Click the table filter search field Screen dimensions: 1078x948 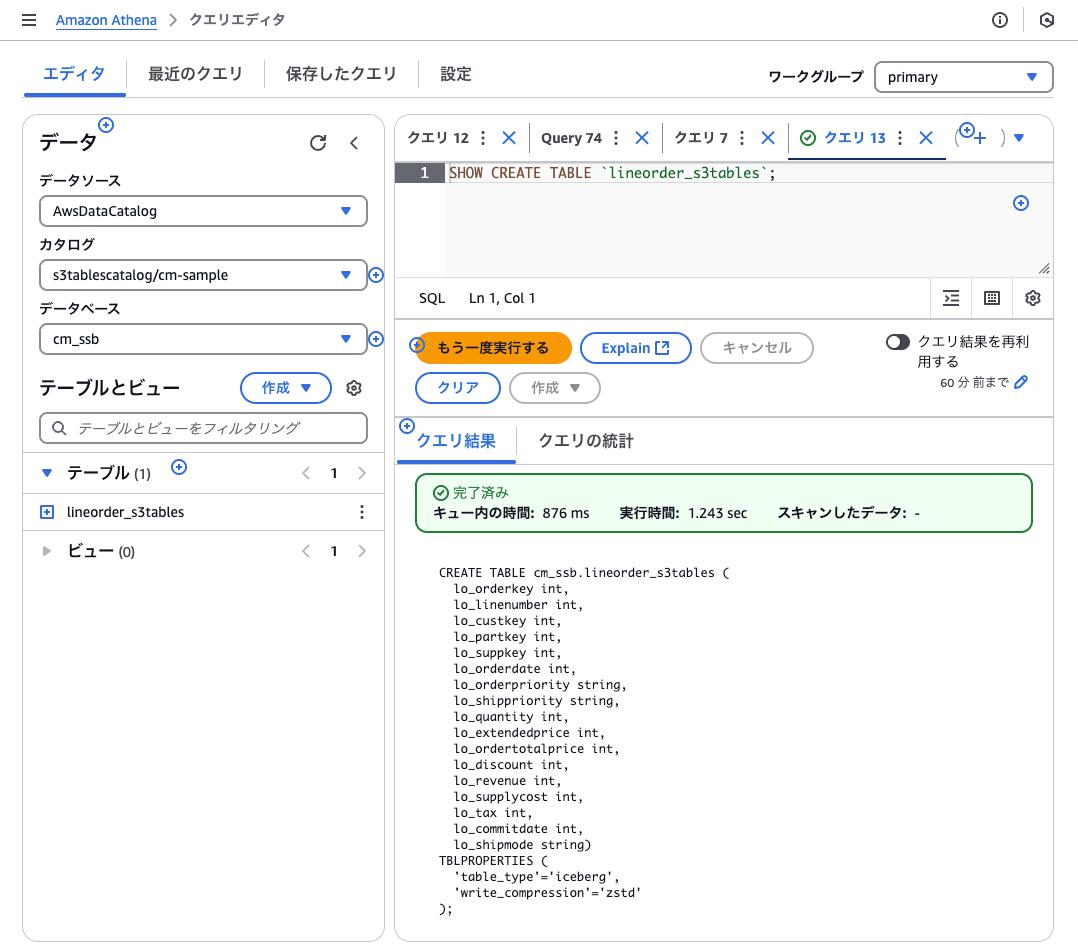(204, 428)
